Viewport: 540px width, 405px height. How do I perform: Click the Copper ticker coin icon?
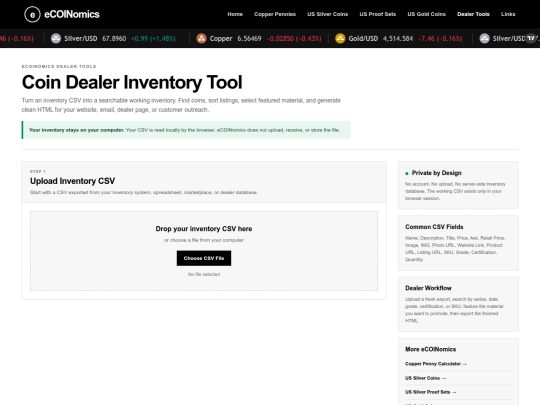(201, 38)
